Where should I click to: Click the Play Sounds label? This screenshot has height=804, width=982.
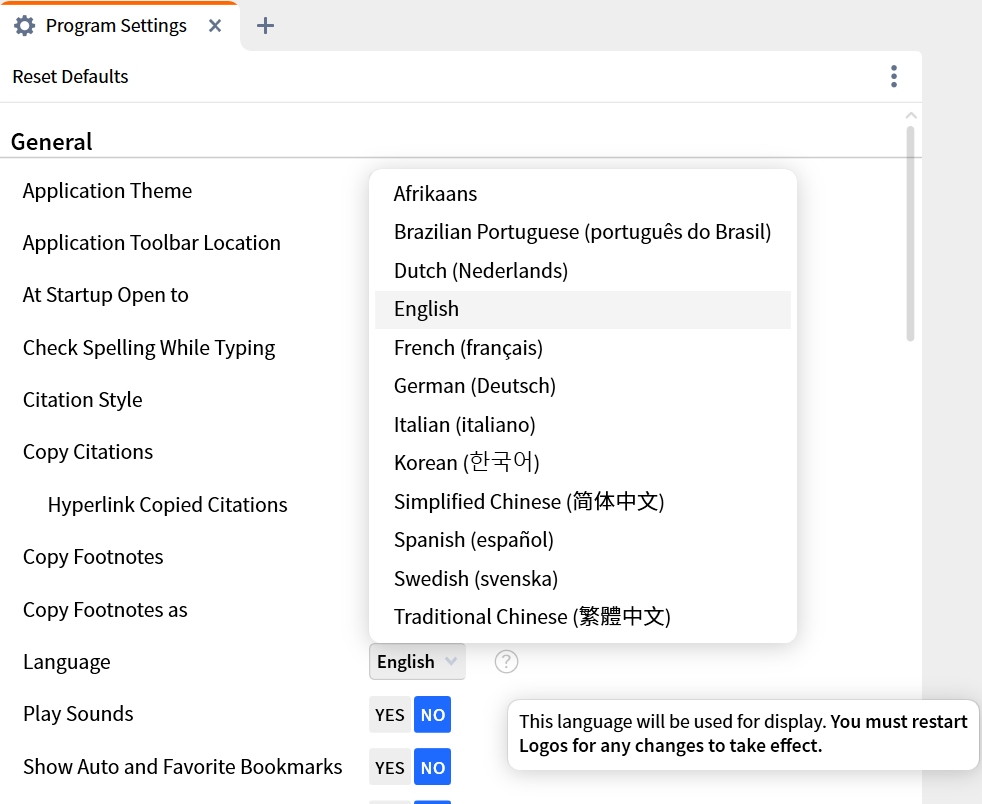[78, 714]
